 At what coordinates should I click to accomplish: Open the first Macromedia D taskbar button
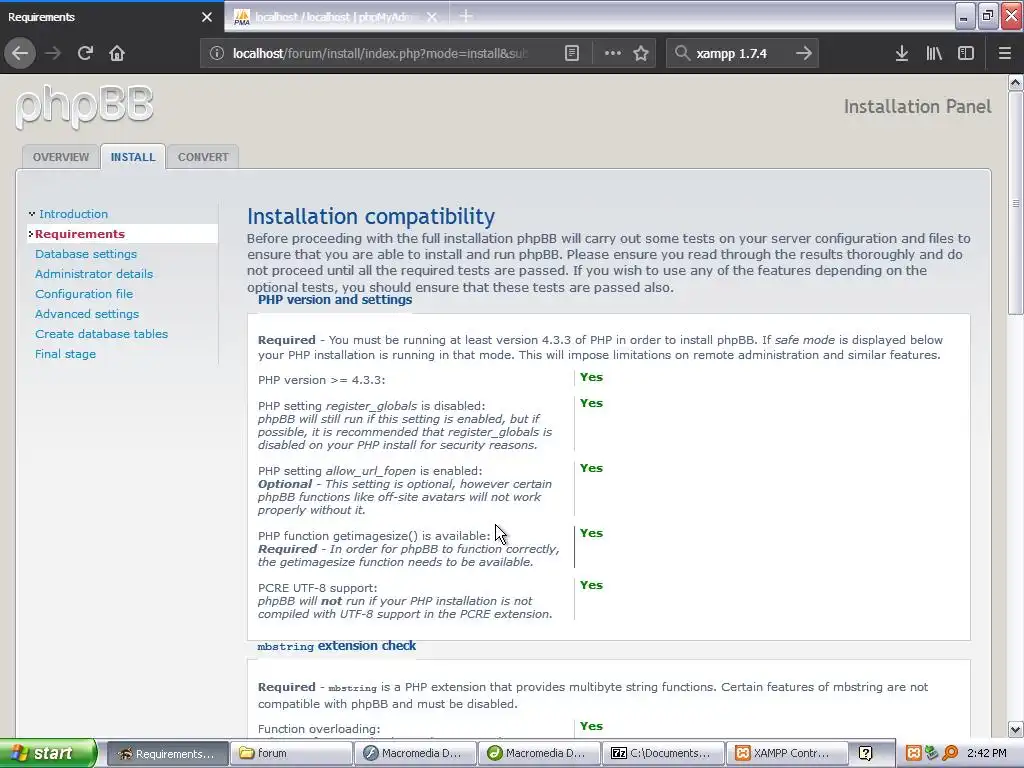point(416,754)
